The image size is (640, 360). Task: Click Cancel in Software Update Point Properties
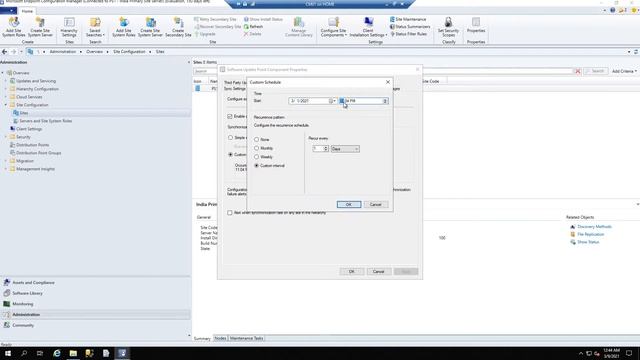tap(378, 271)
